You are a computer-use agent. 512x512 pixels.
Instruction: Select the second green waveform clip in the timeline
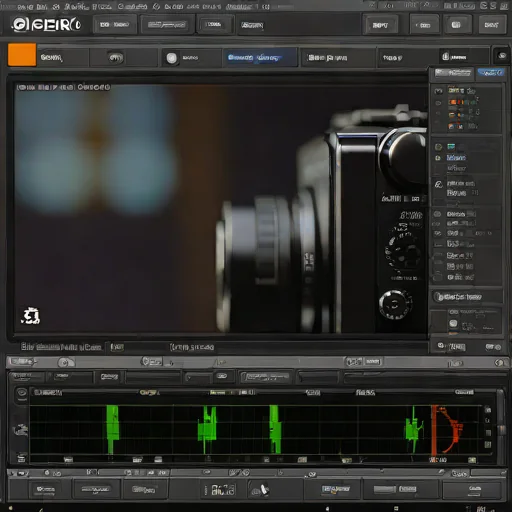tap(207, 429)
